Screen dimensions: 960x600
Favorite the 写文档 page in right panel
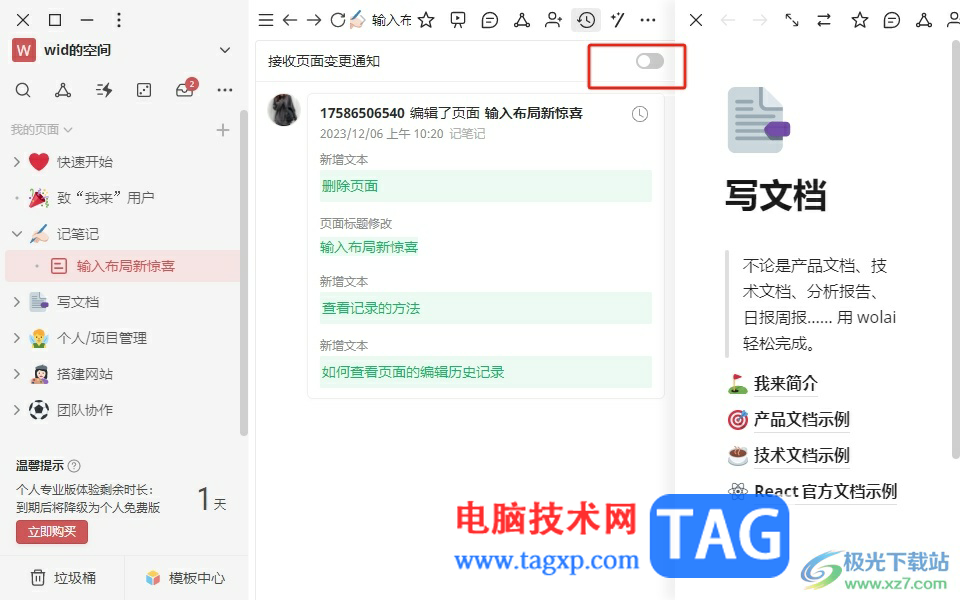click(x=860, y=20)
